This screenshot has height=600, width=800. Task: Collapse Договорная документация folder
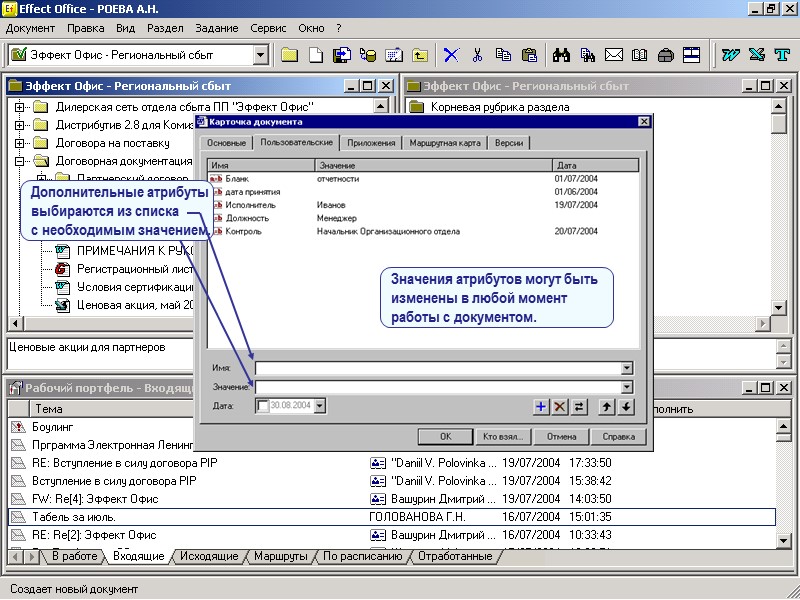(19, 161)
